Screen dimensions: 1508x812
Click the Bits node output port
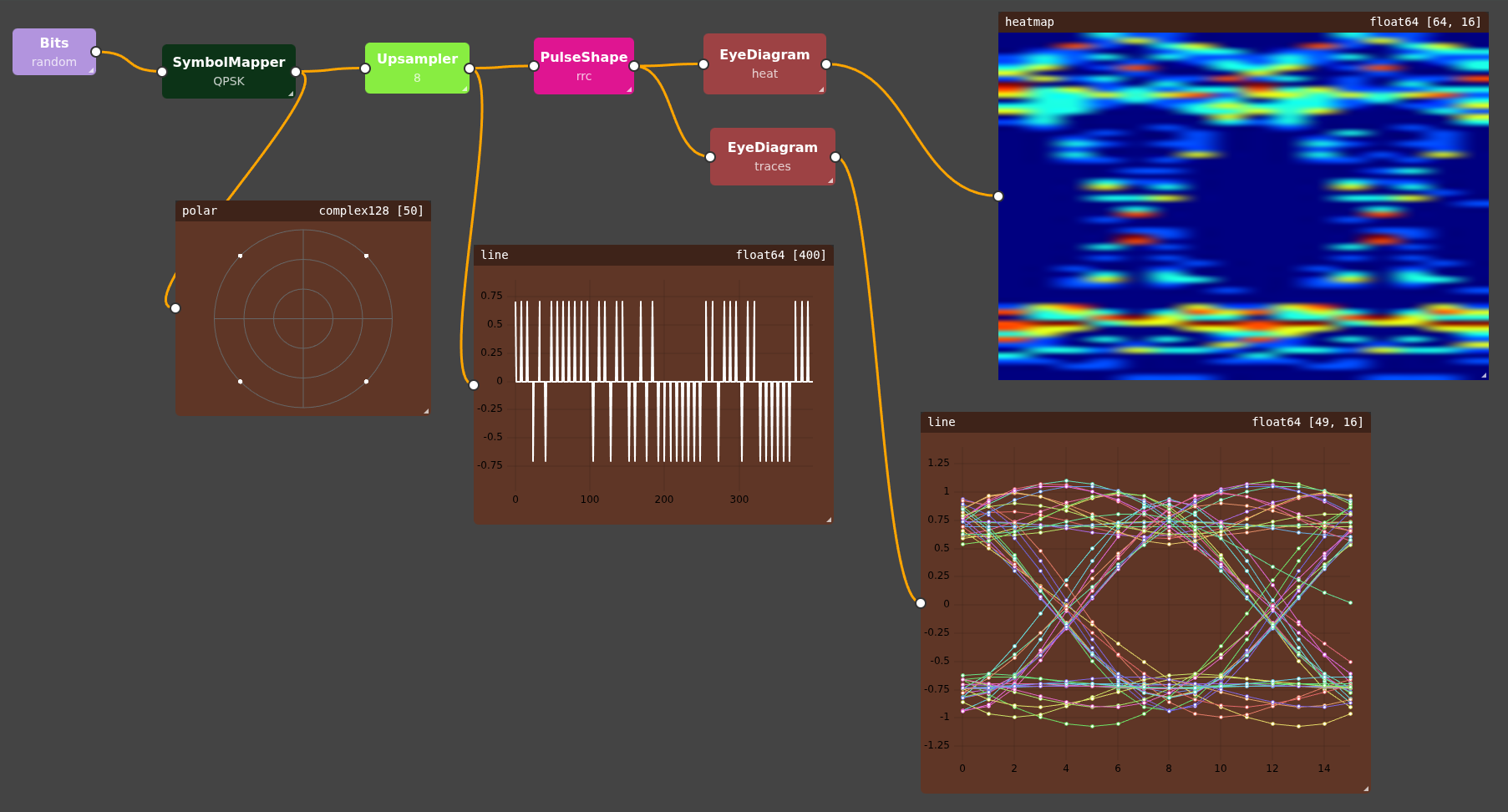point(96,52)
